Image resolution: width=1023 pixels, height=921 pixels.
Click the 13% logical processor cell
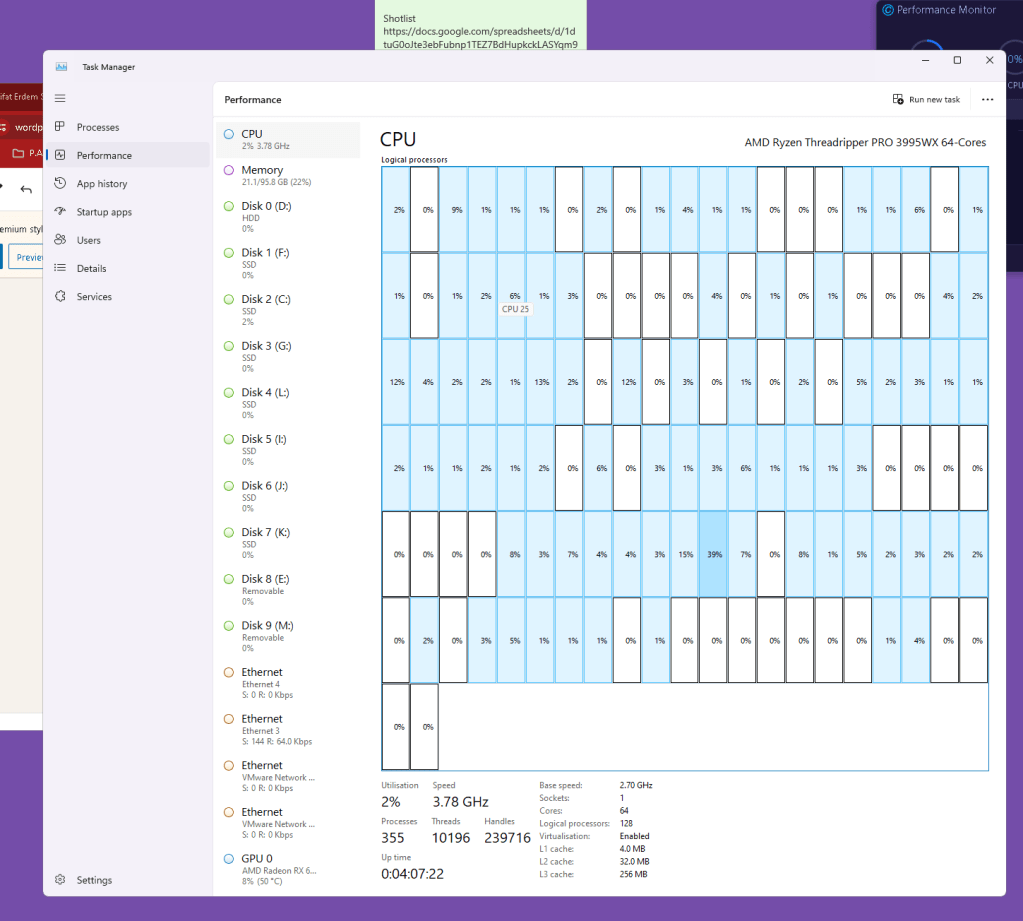pyautogui.click(x=542, y=382)
